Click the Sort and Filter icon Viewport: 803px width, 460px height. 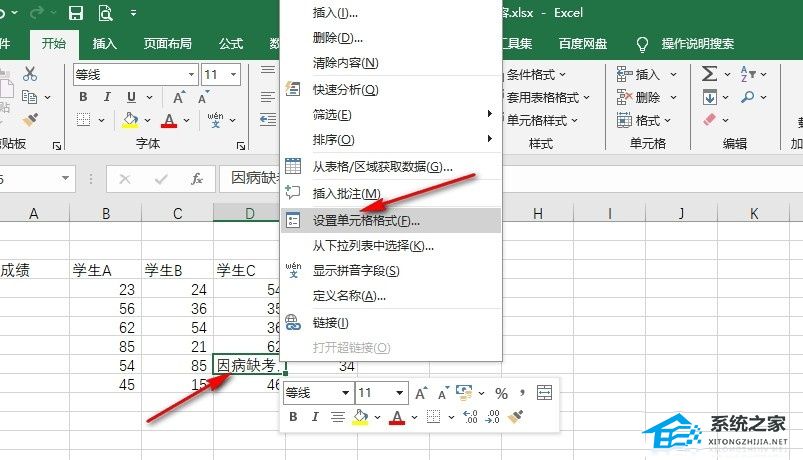[x=748, y=74]
